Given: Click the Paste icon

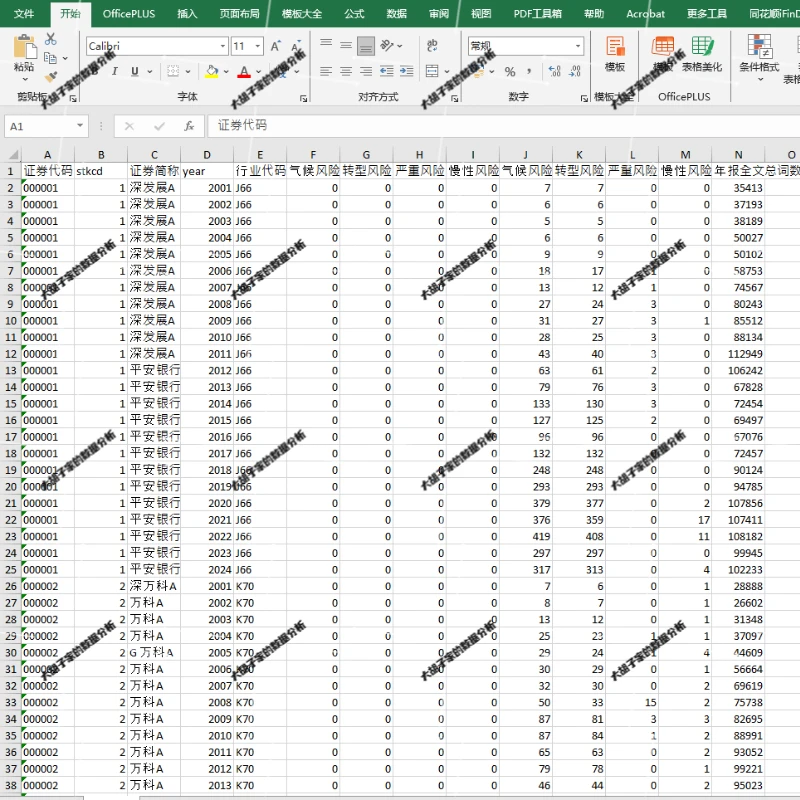Looking at the screenshot, I should 24,47.
